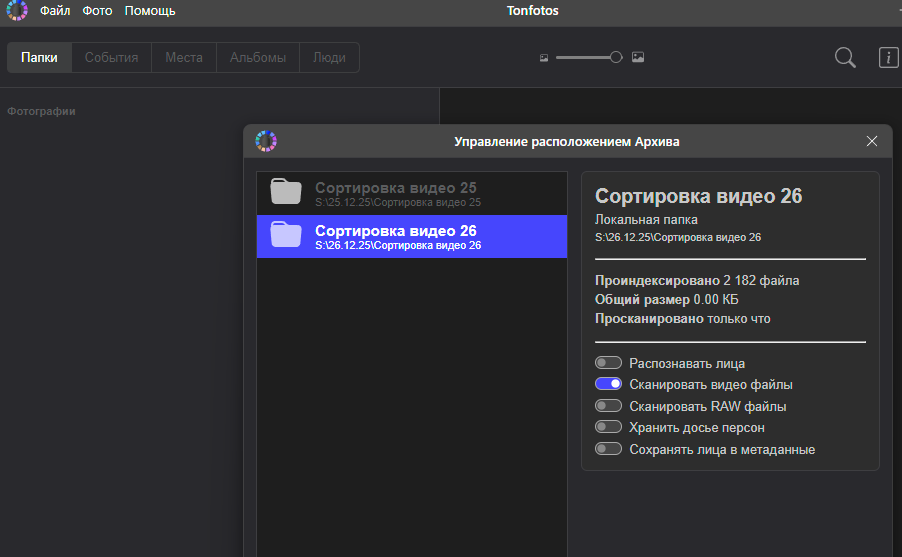Screen dimensions: 902x557
Task: Close the Управление расположением Архива dialog
Action: pos(871,142)
